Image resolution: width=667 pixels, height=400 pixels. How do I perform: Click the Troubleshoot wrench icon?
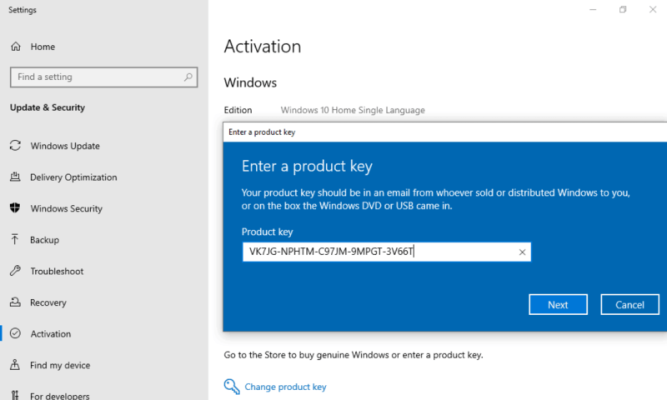15,271
